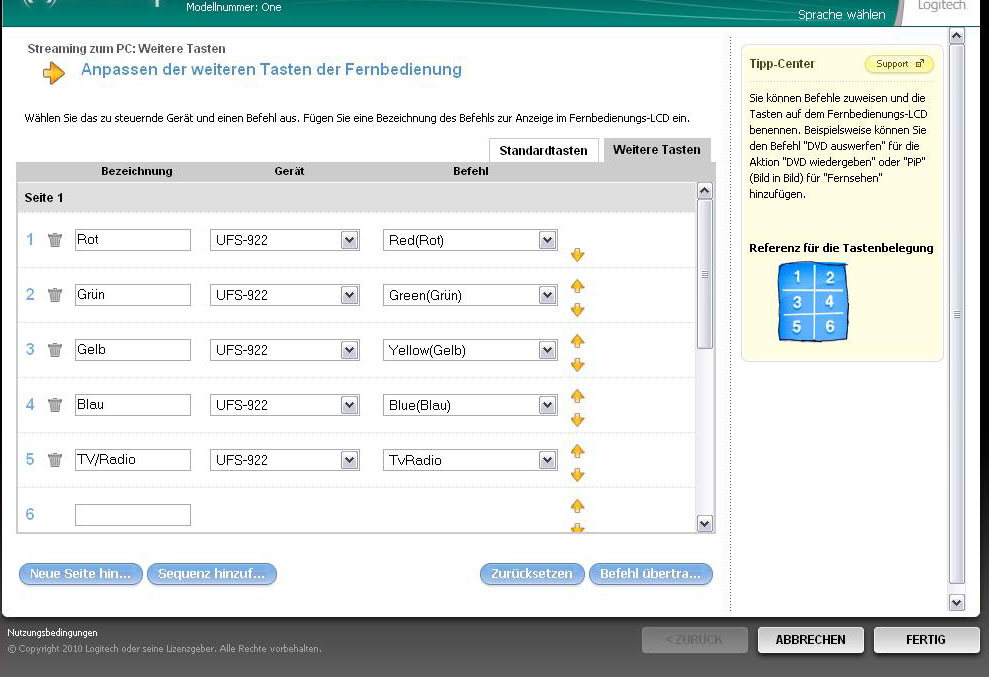Click the Zurücksetzen button
The image size is (989, 677).
coord(532,574)
